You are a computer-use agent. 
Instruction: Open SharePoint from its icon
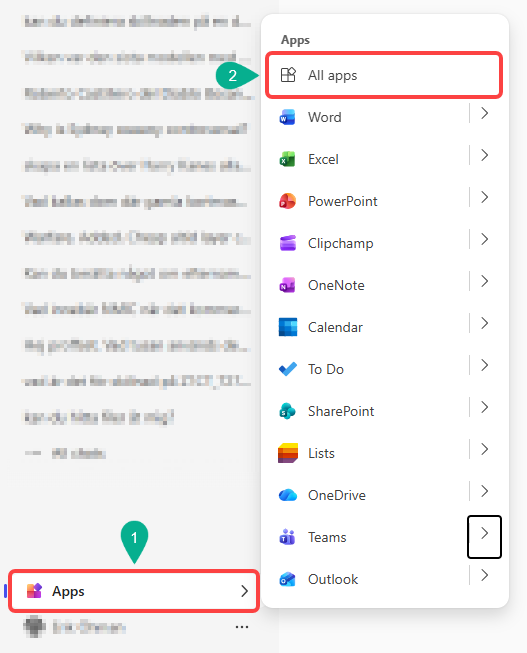click(x=287, y=411)
